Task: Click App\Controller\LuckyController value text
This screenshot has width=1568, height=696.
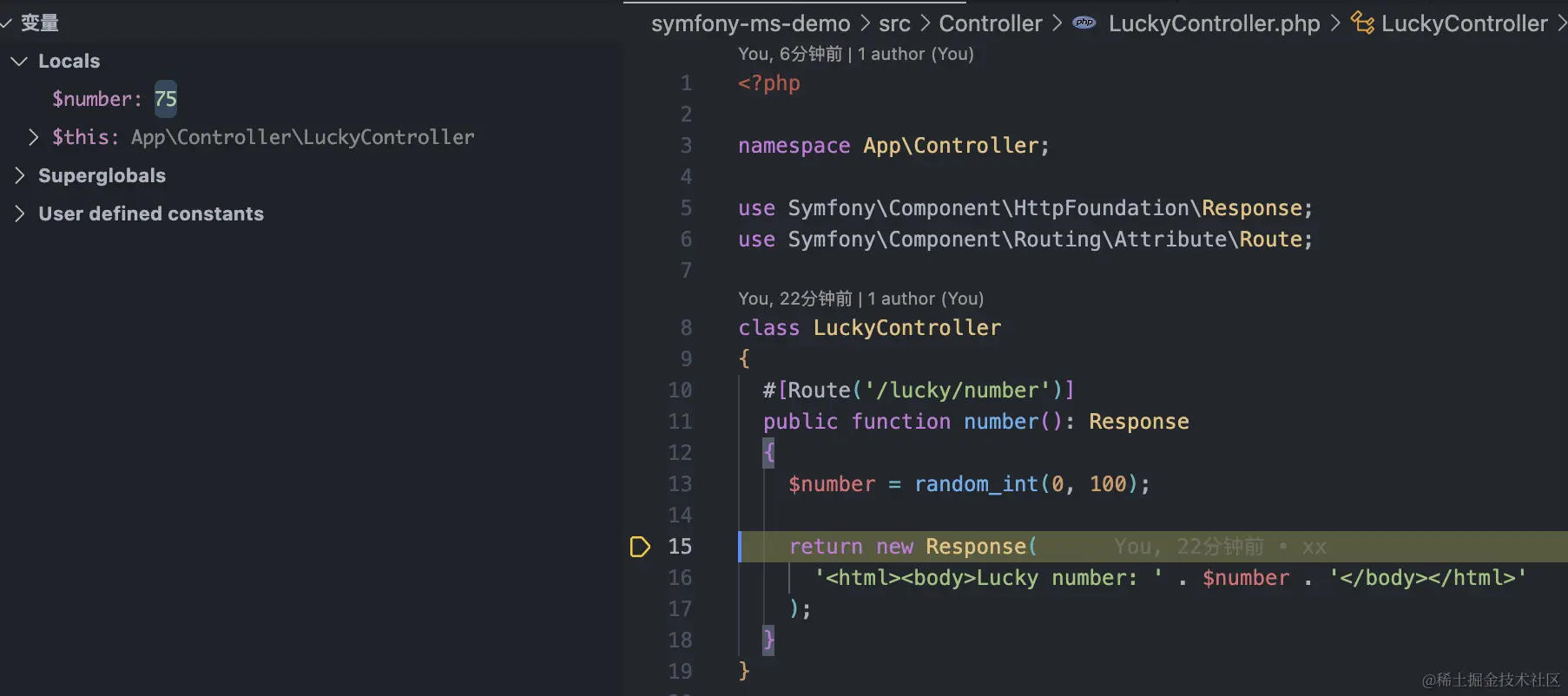Action: pos(303,137)
